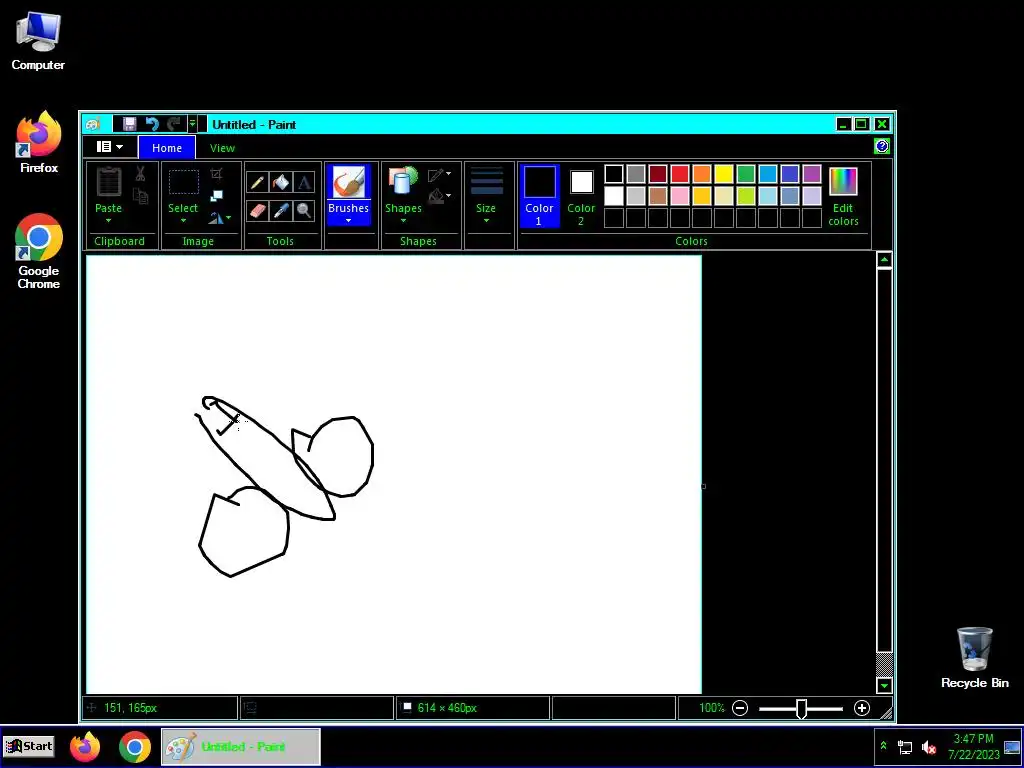
Task: Select Color 2 background button
Action: pyautogui.click(x=581, y=196)
